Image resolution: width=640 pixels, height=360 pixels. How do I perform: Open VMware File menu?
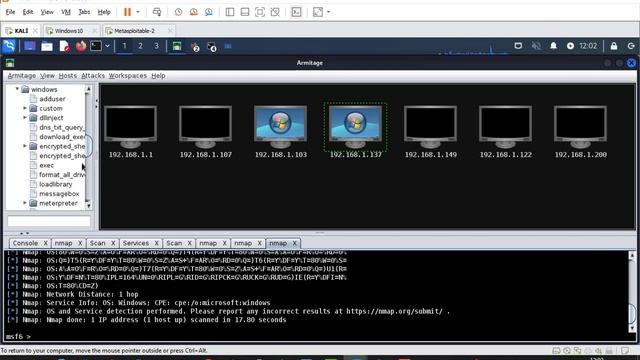click(x=10, y=12)
